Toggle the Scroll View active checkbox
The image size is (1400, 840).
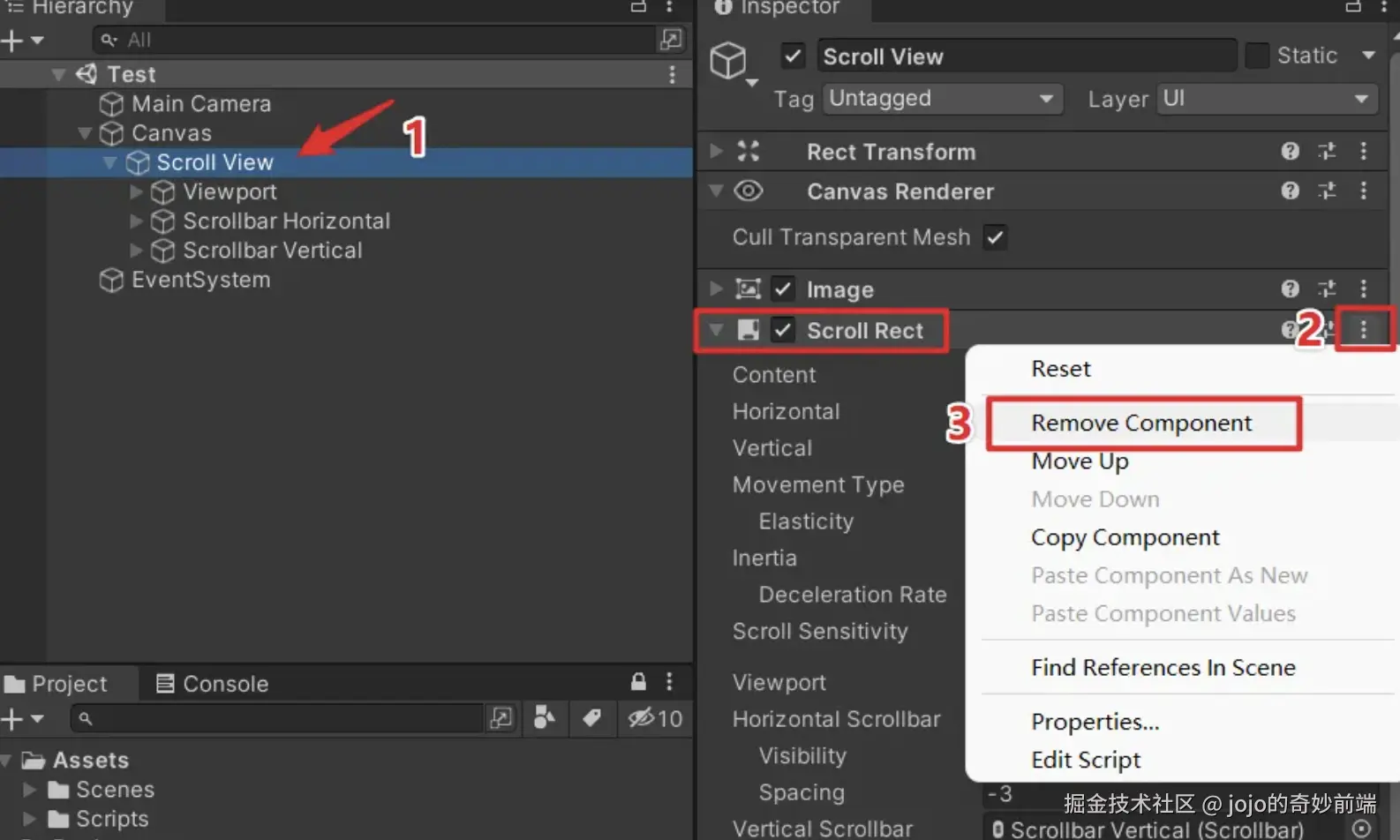tap(793, 56)
